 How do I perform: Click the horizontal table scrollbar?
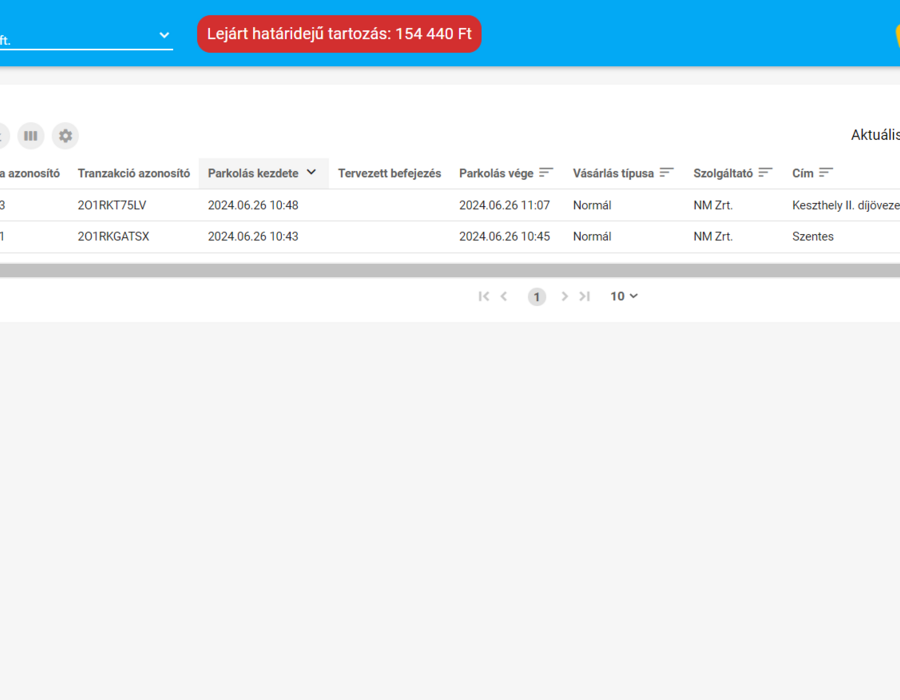(x=450, y=271)
